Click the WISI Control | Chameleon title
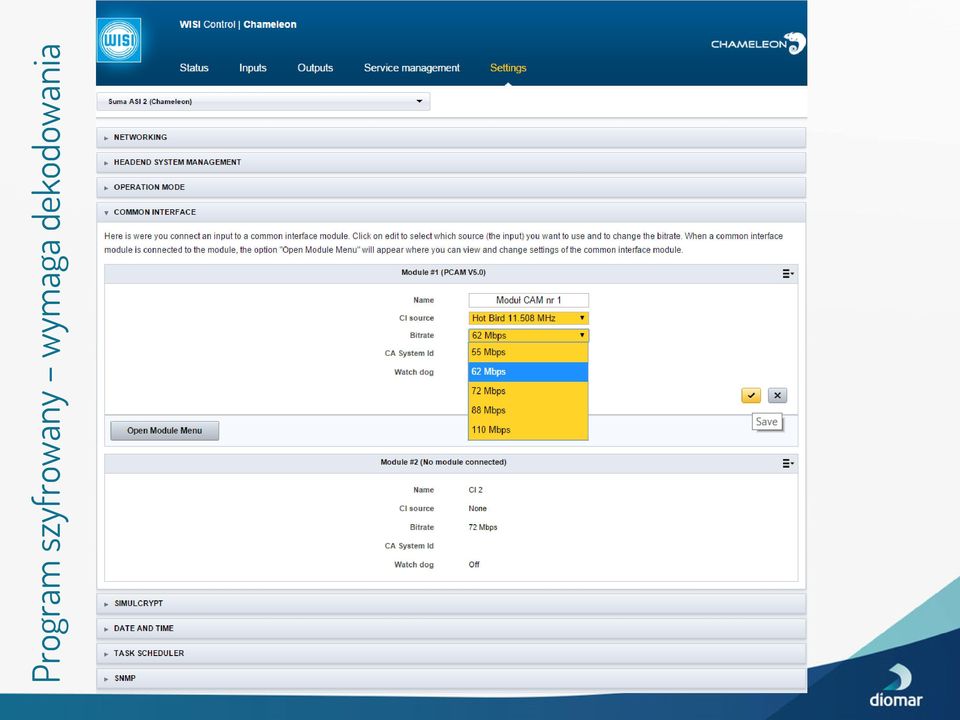 point(238,24)
